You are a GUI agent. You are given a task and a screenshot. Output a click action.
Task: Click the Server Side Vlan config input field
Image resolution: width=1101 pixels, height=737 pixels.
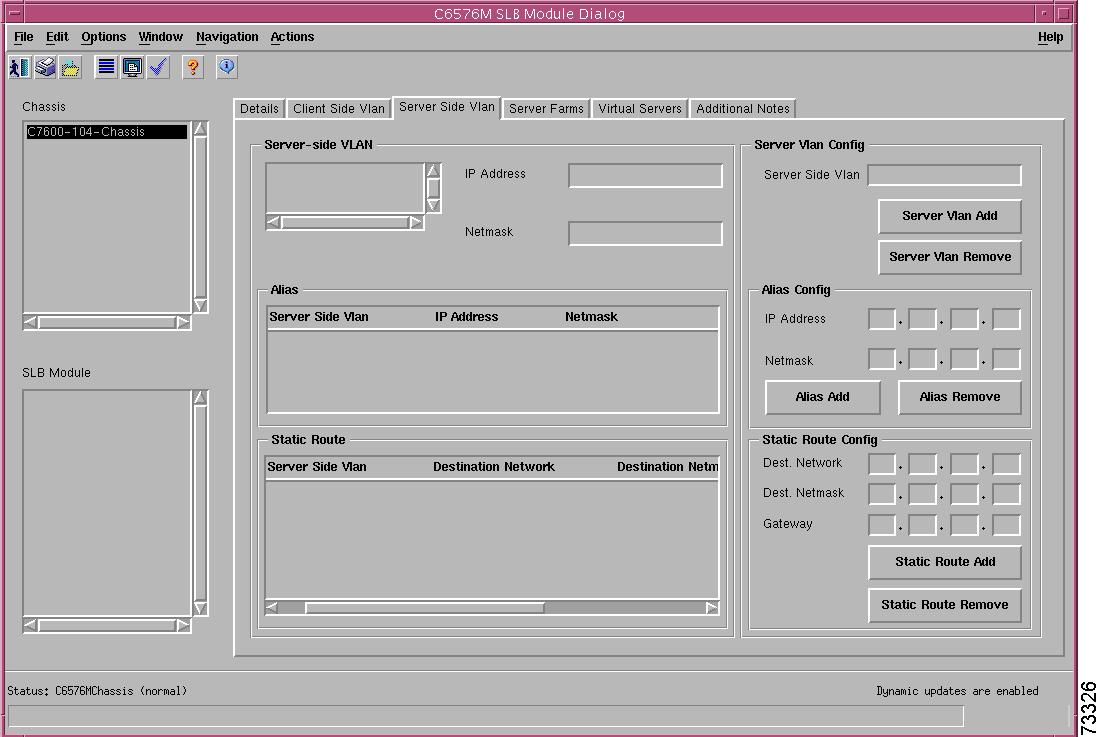(944, 175)
